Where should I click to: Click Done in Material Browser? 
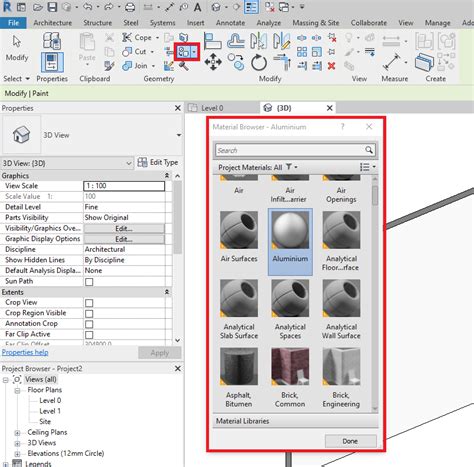(x=350, y=441)
